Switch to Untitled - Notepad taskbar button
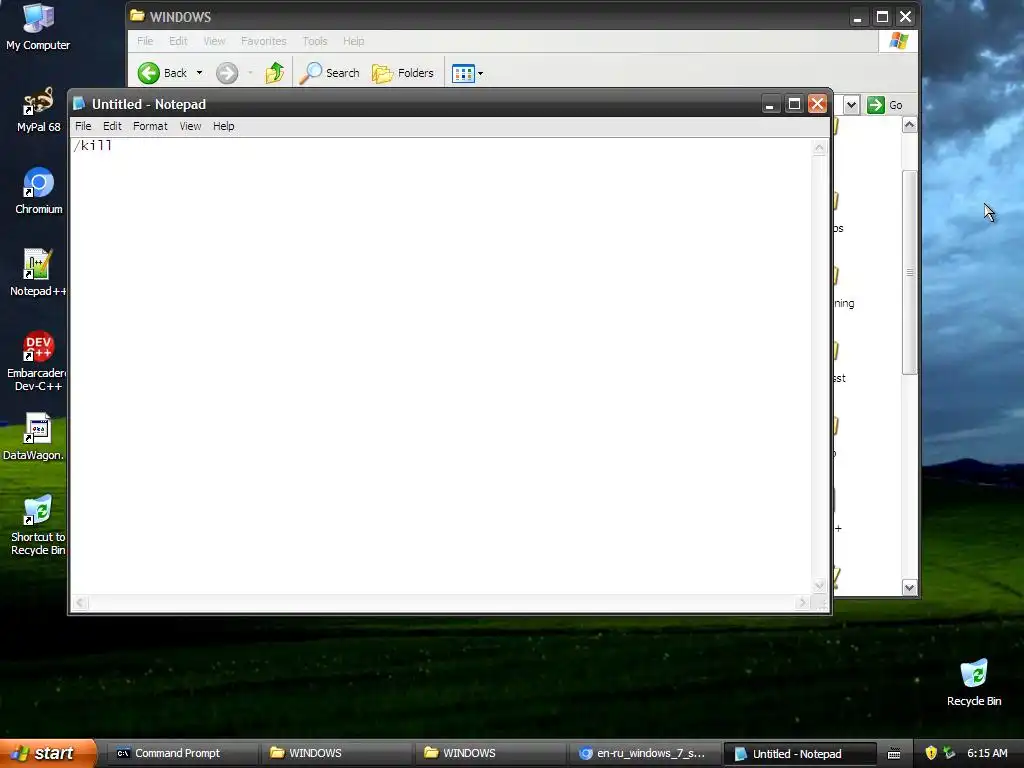 coord(799,754)
